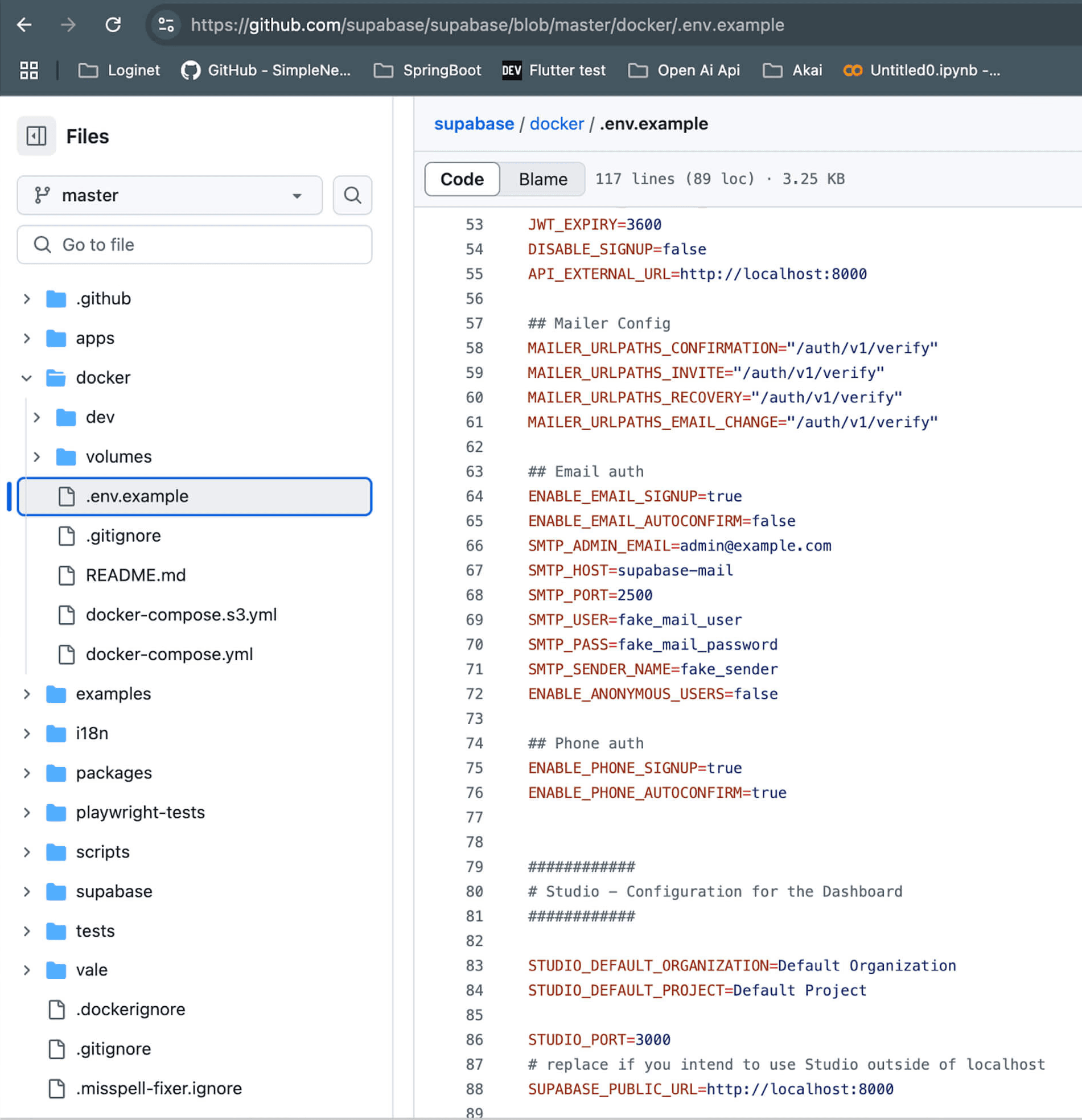Open the Open Ai Api bookmark folder
The width and height of the screenshot is (1082, 1120).
point(684,71)
